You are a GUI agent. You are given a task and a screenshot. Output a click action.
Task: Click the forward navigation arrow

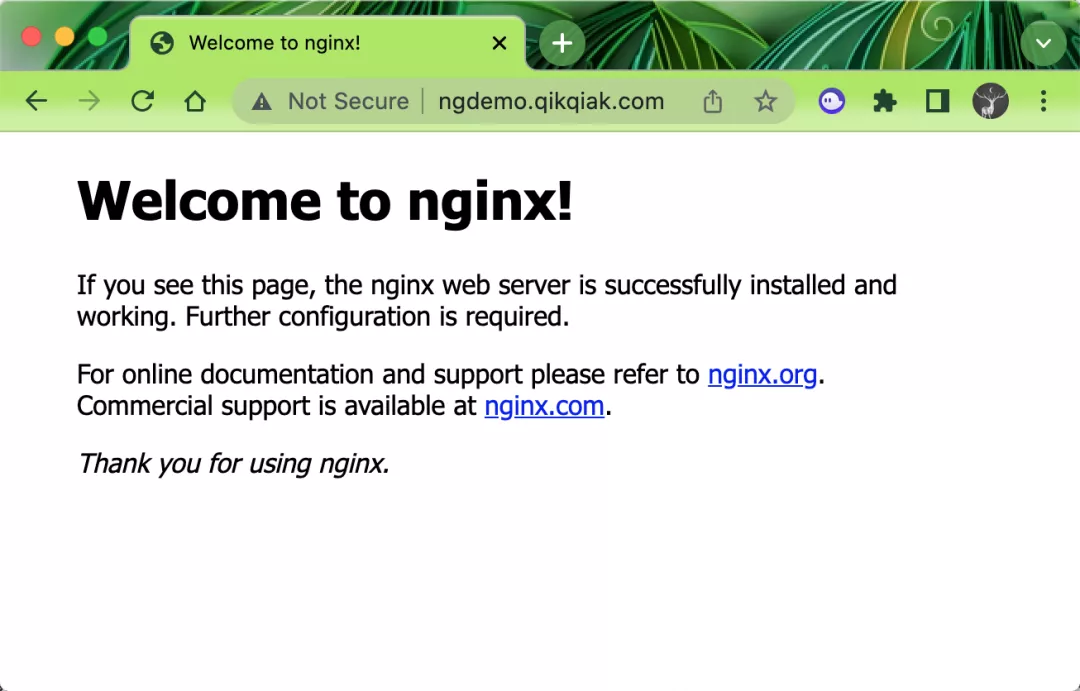coord(89,101)
